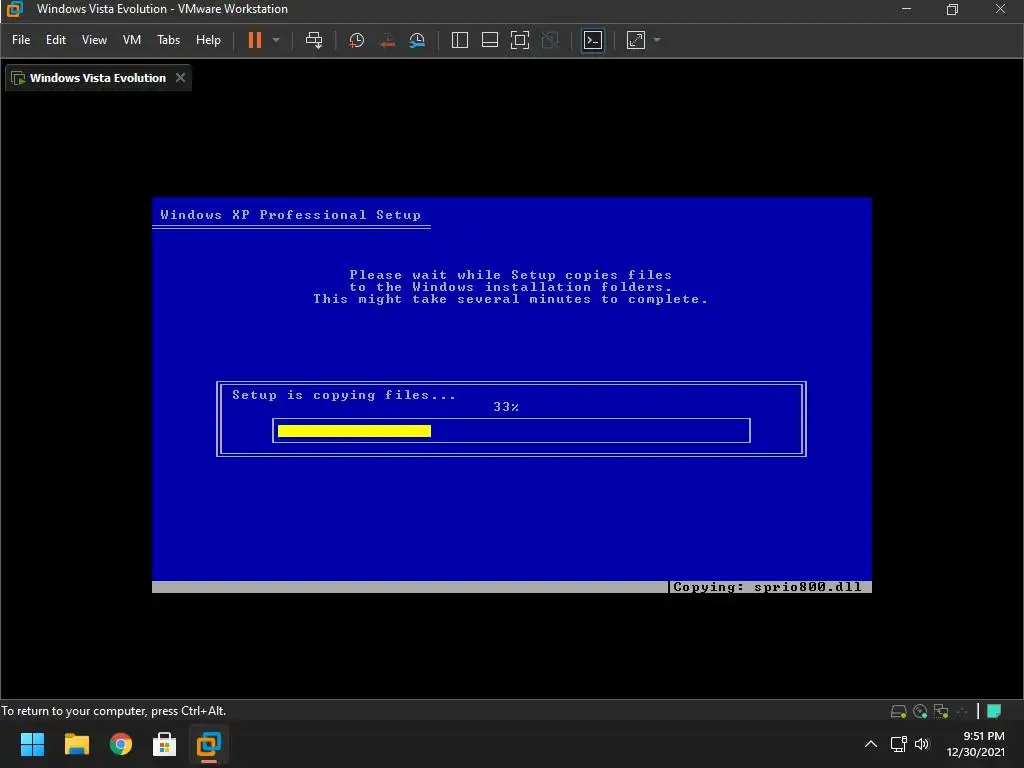Click the 33% progress text

[x=506, y=407]
